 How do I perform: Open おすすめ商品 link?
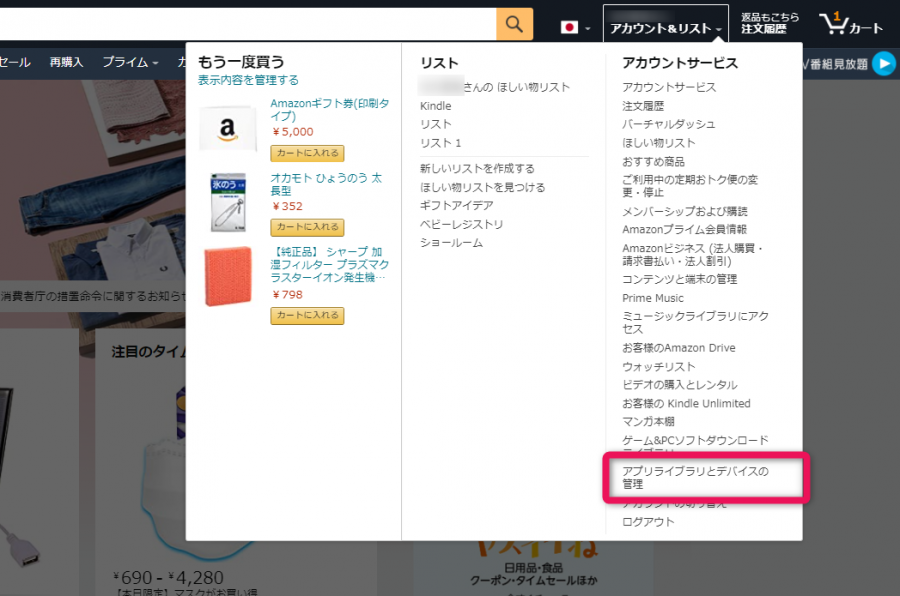tap(653, 162)
